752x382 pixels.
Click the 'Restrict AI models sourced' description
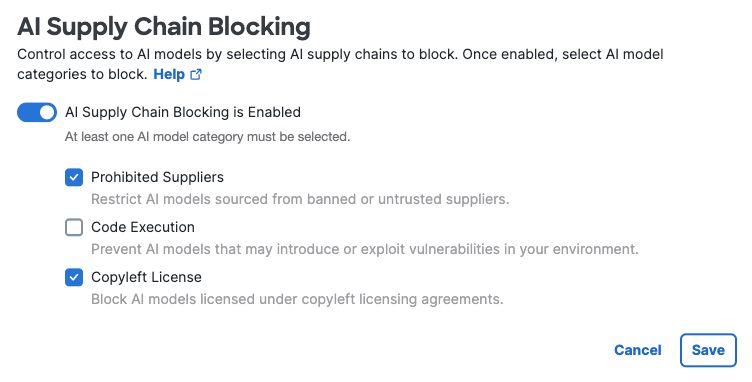tap(300, 199)
